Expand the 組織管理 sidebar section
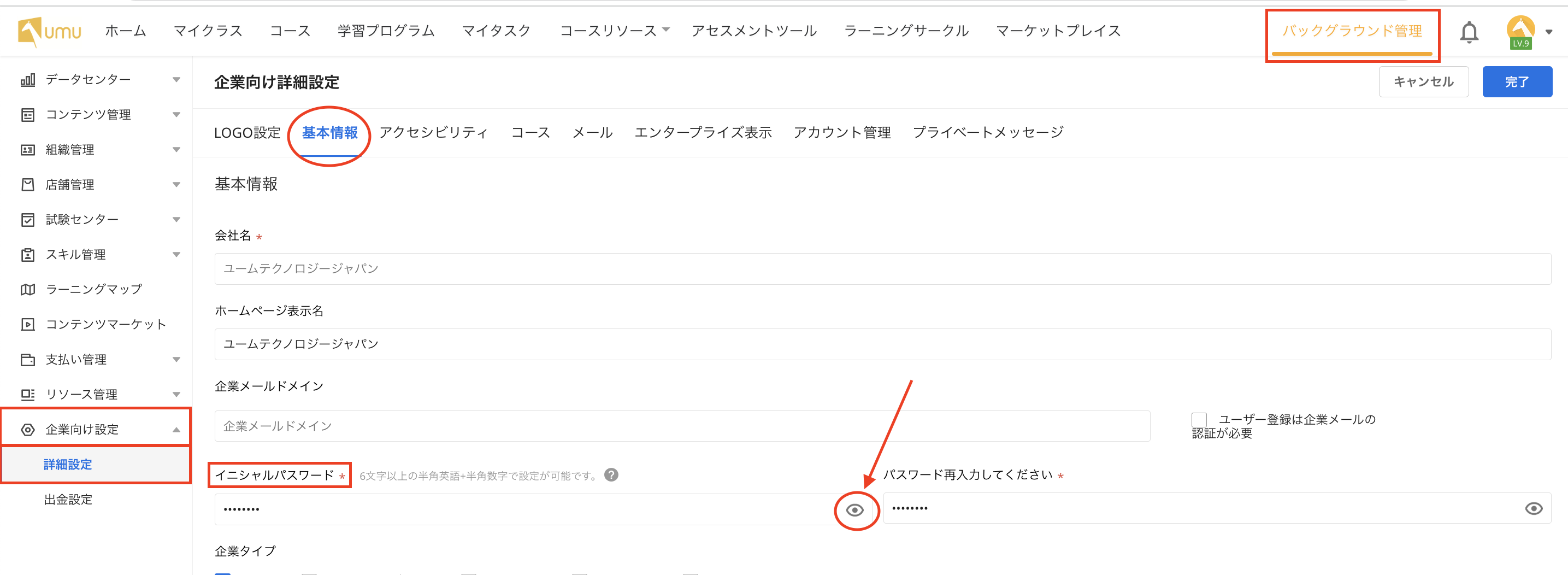This screenshot has width=1568, height=575. [x=176, y=150]
